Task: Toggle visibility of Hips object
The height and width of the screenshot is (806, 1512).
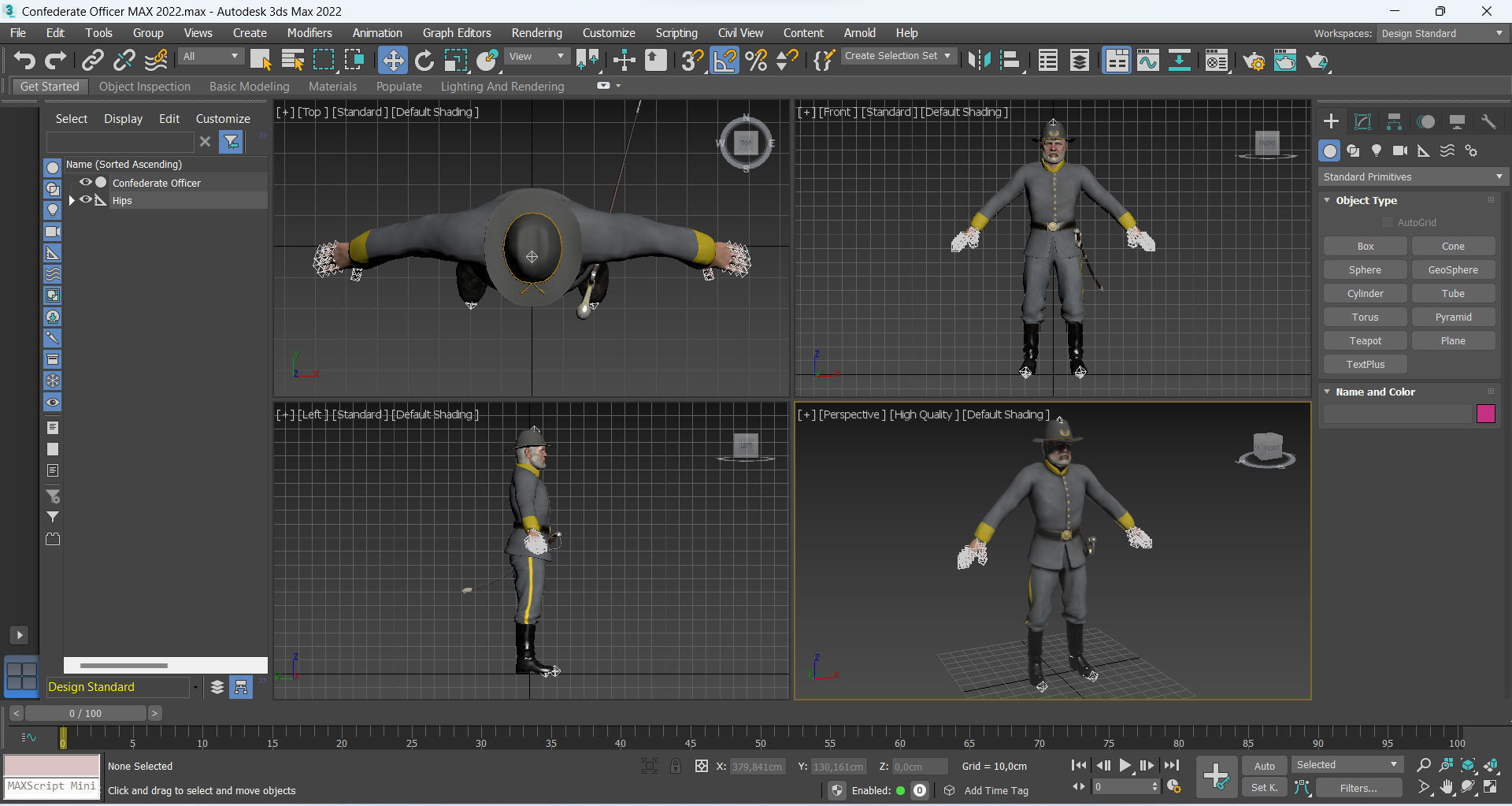Action: 86,200
